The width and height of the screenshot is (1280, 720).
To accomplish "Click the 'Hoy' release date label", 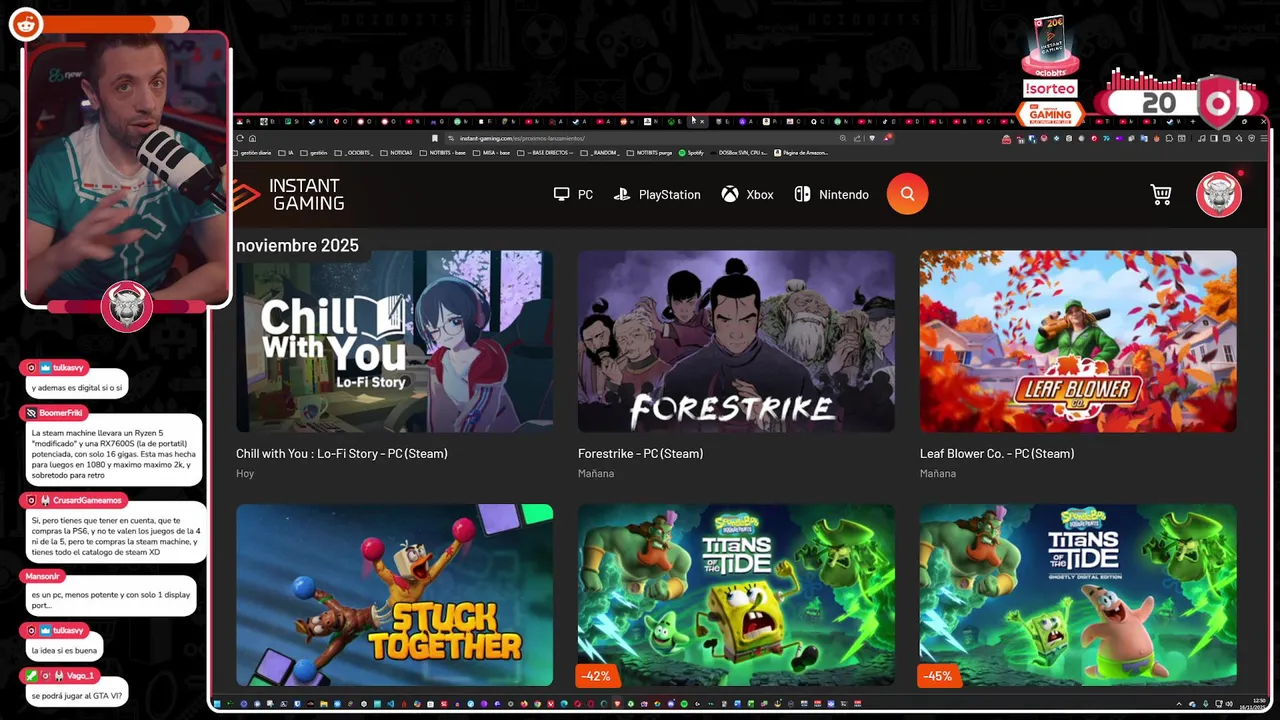I will pyautogui.click(x=245, y=473).
